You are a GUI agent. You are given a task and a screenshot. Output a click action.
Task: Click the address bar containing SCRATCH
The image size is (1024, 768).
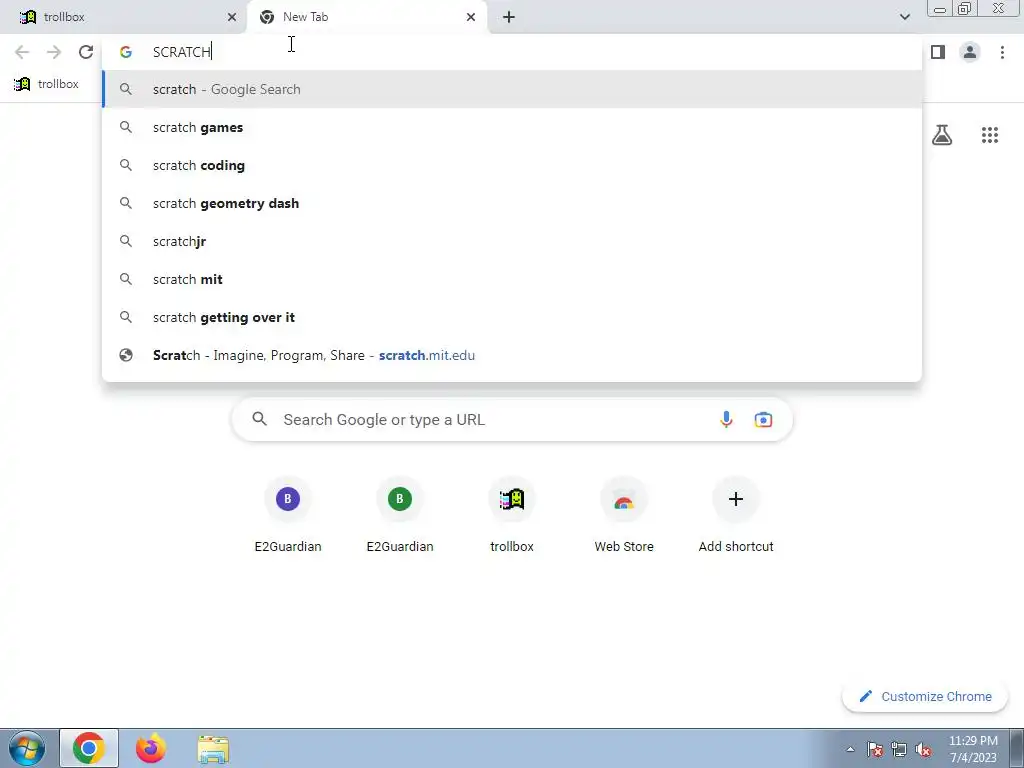[512, 52]
